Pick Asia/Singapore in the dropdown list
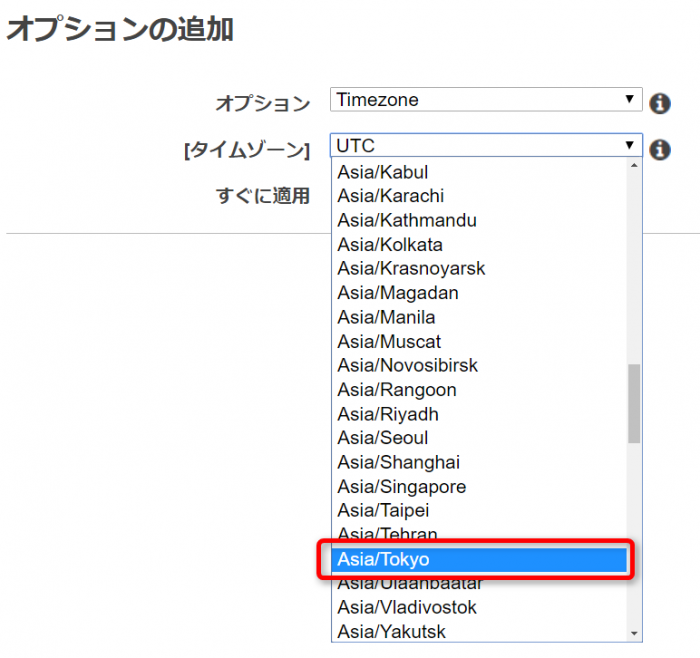Viewport: 700px width, 658px height. pyautogui.click(x=479, y=487)
